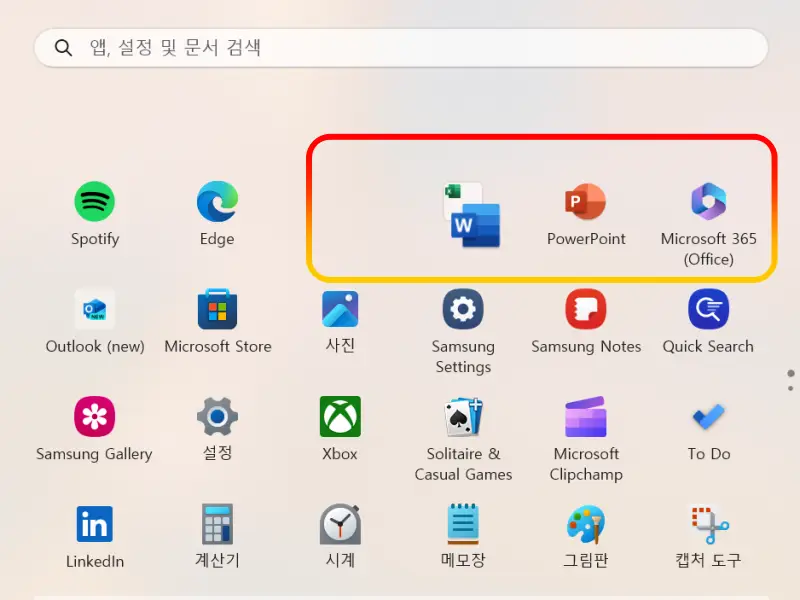800x600 pixels.
Task: Open the 사진 photos app
Action: click(340, 310)
